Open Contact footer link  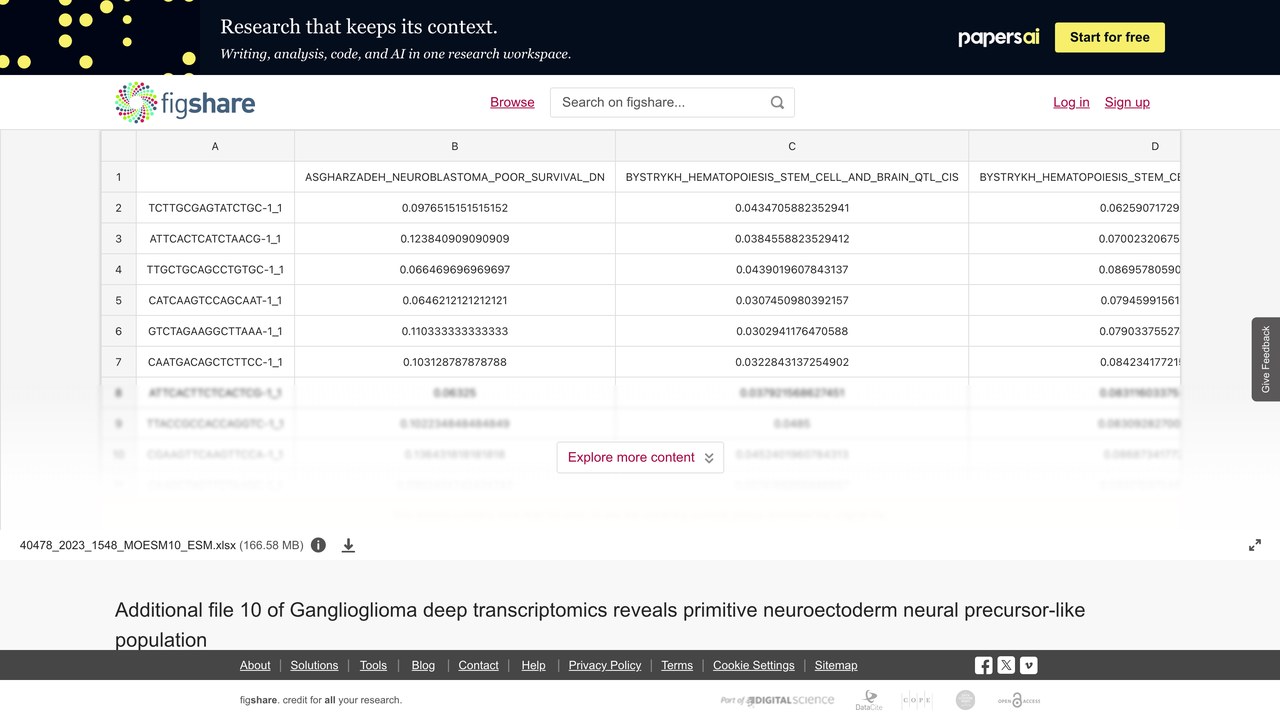point(478,665)
